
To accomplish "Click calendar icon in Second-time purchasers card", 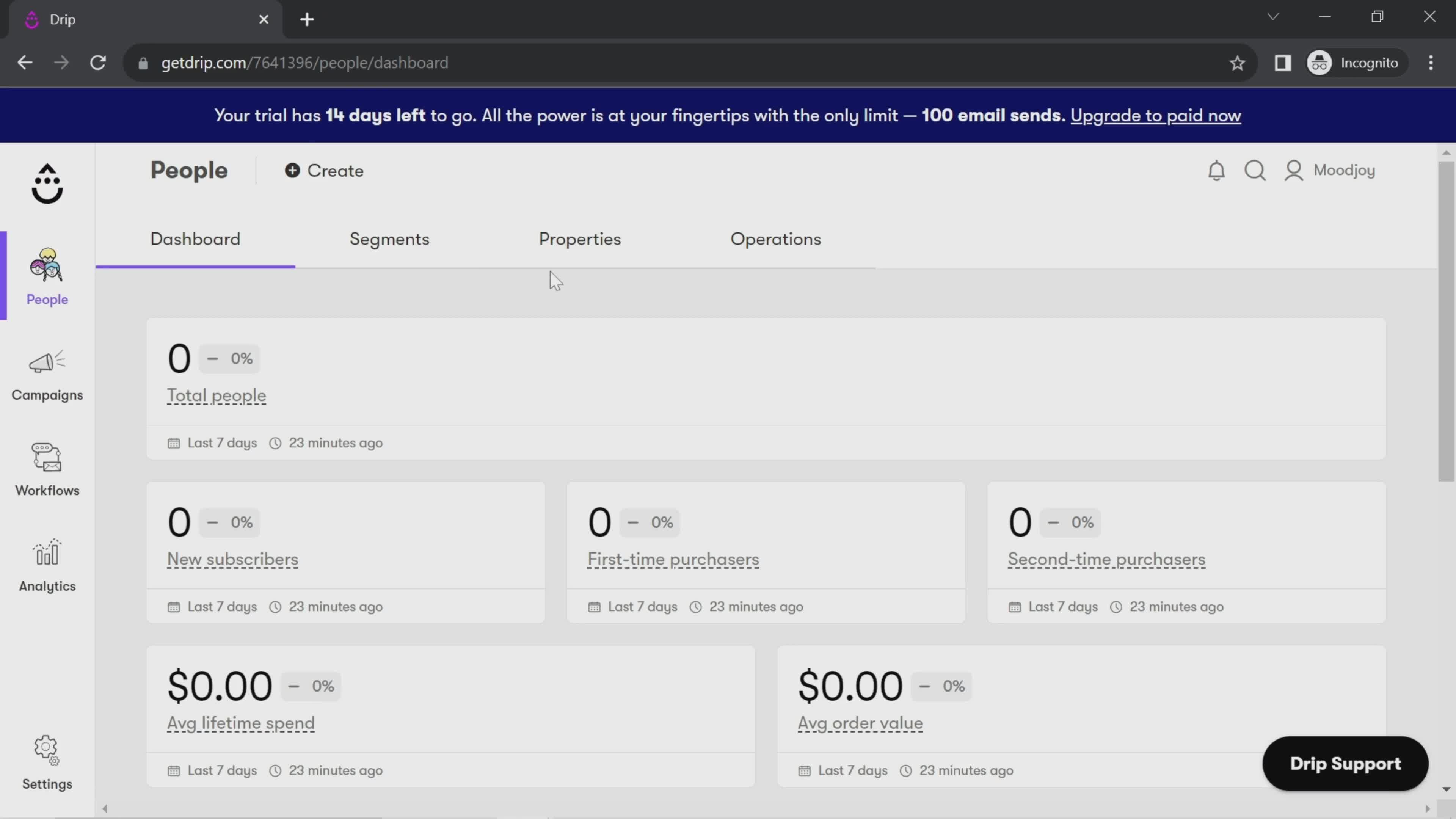I will [1015, 607].
